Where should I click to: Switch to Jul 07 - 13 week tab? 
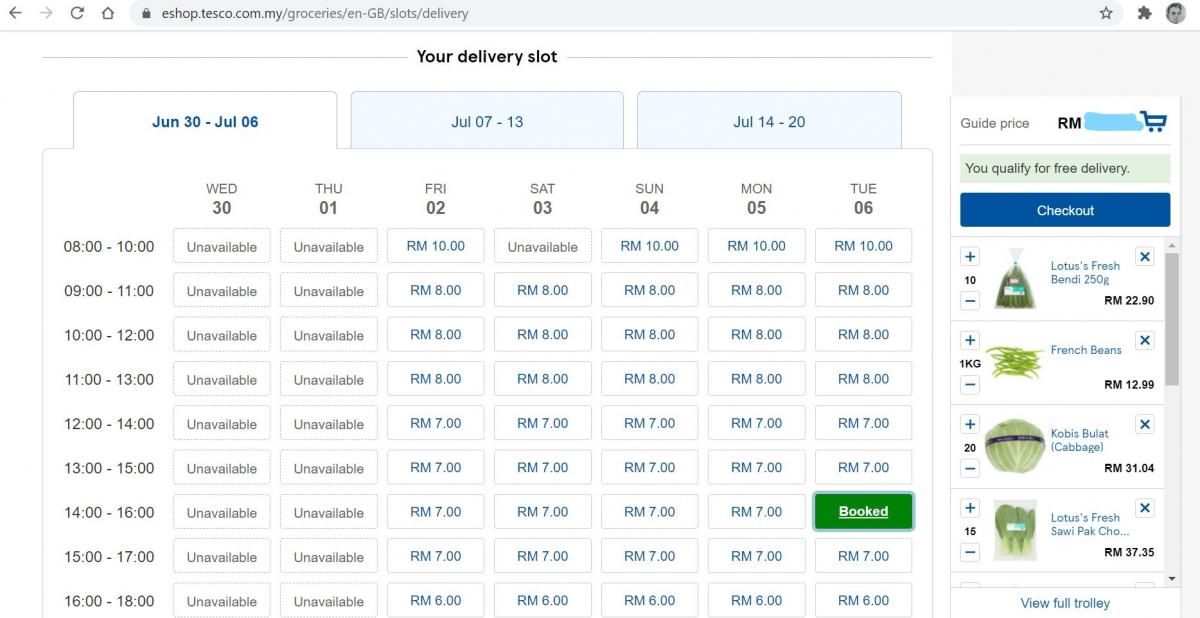pos(487,122)
